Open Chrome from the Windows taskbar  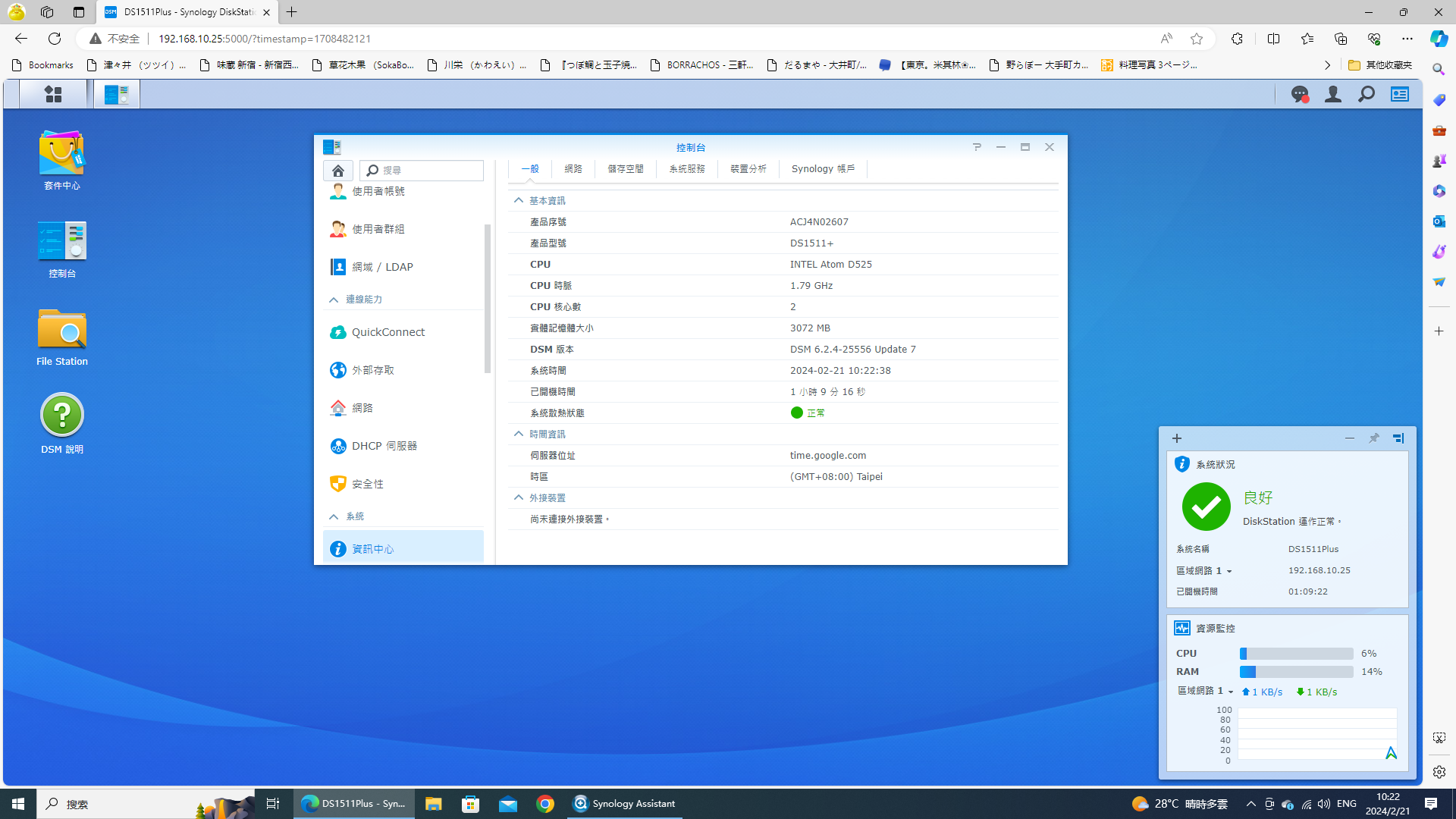point(545,804)
